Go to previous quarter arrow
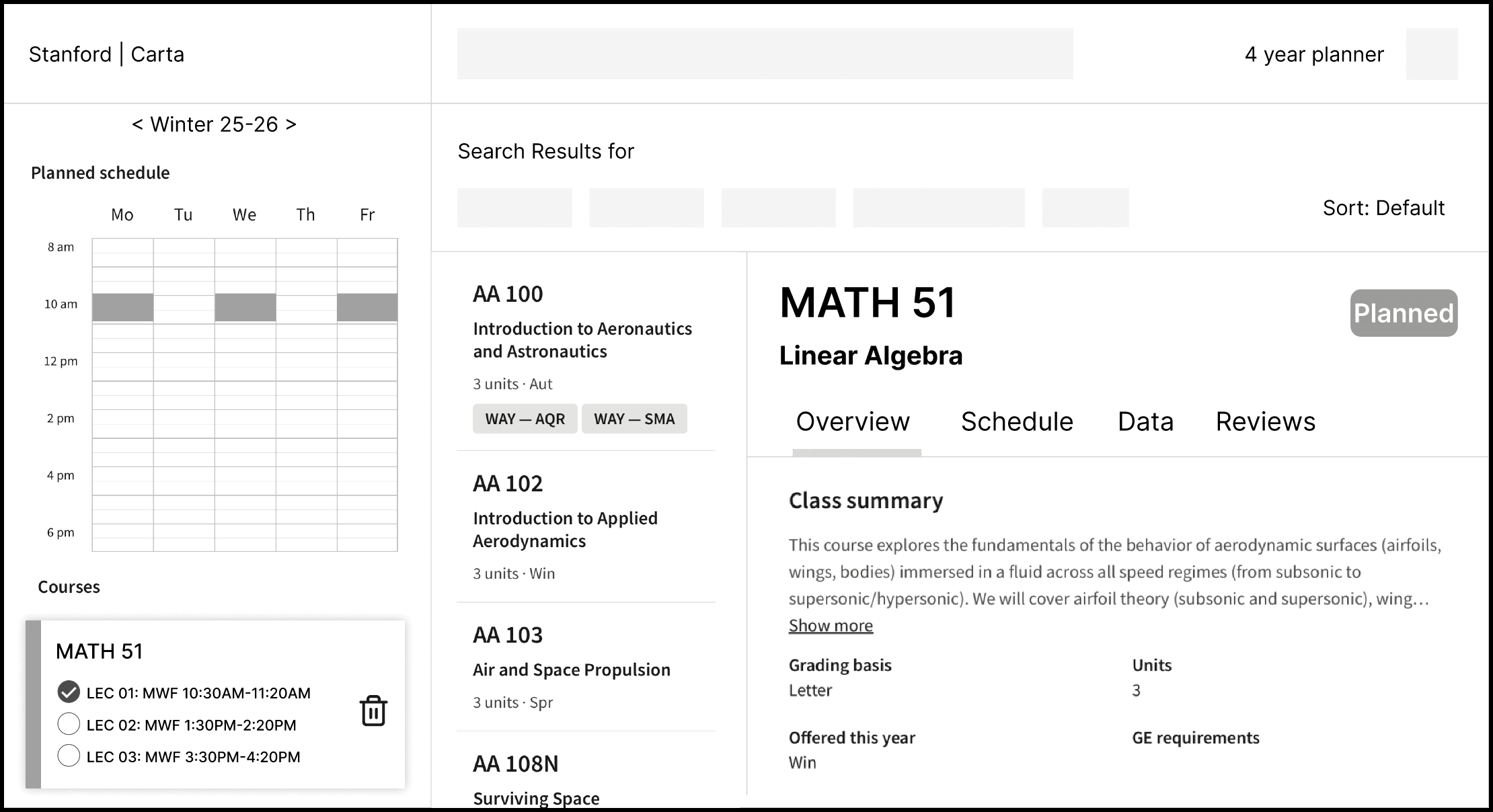 click(x=137, y=124)
